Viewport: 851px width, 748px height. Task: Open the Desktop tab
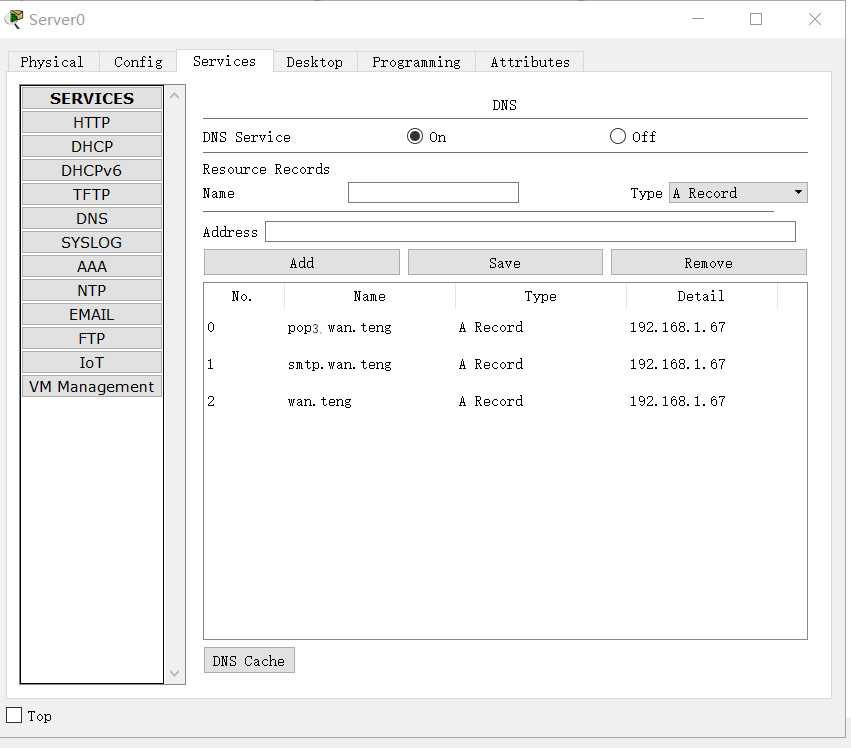[x=315, y=62]
